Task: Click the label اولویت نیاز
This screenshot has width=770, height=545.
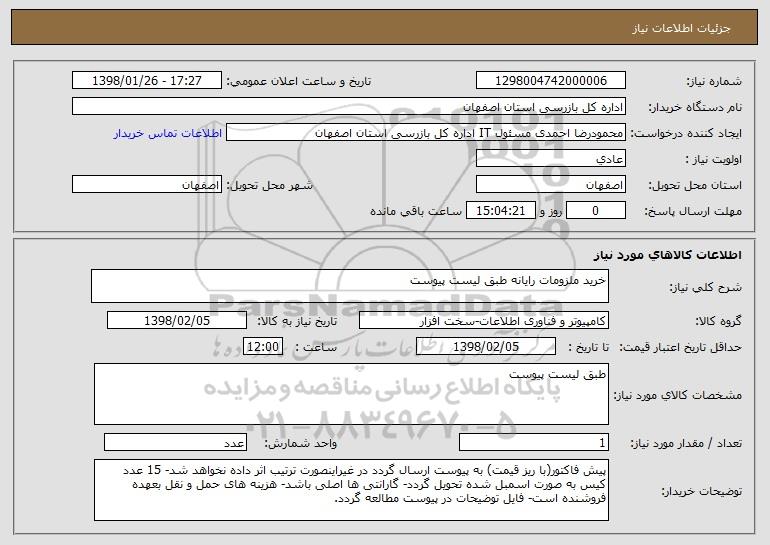Action: pos(714,159)
